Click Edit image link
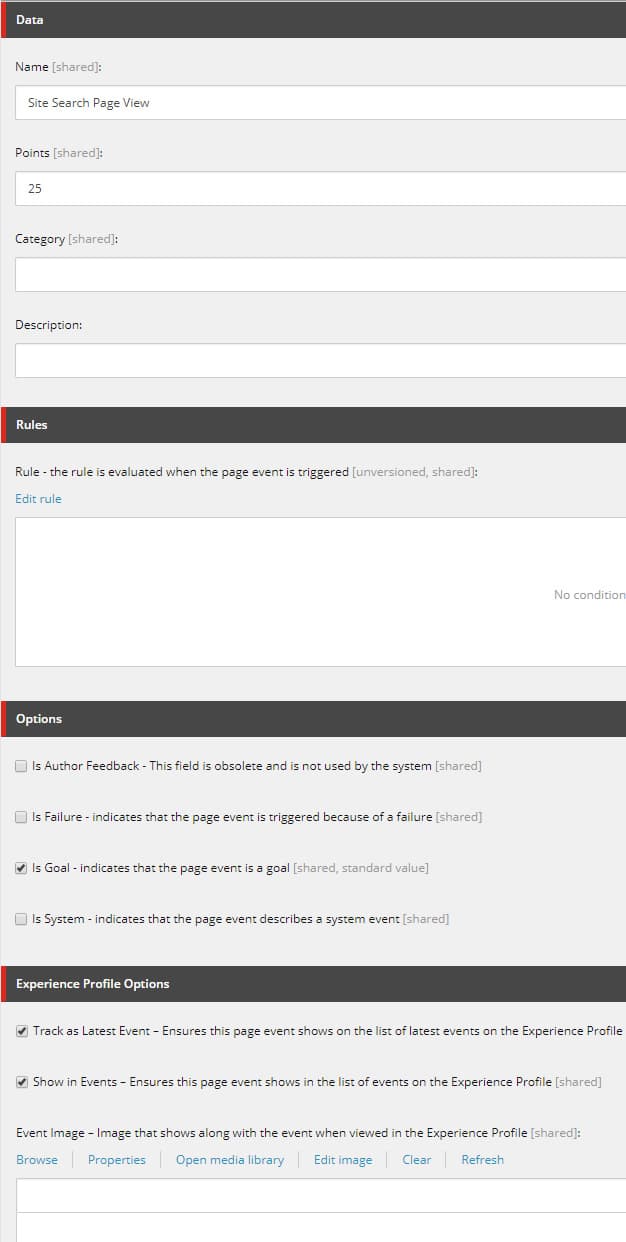The image size is (626, 1242). tap(343, 1160)
